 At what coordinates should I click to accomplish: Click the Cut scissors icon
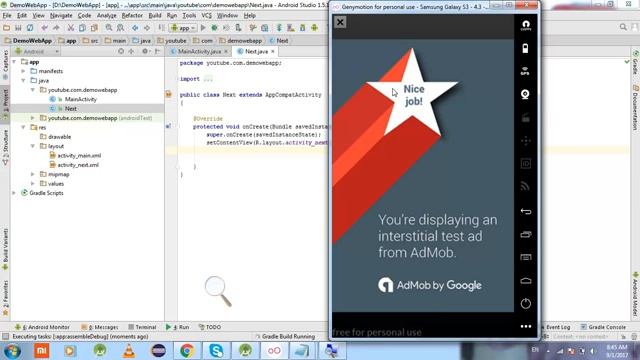[71, 28]
